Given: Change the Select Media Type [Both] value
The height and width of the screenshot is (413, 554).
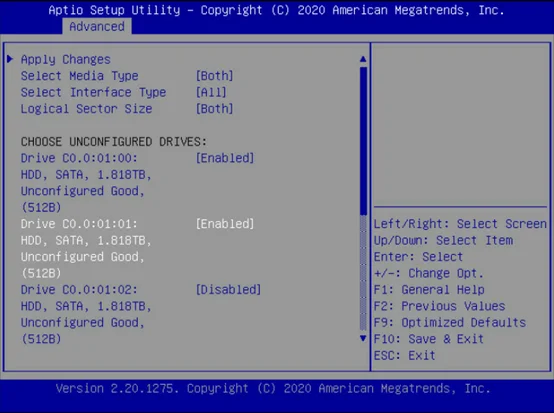Looking at the screenshot, I should pyautogui.click(x=214, y=76).
